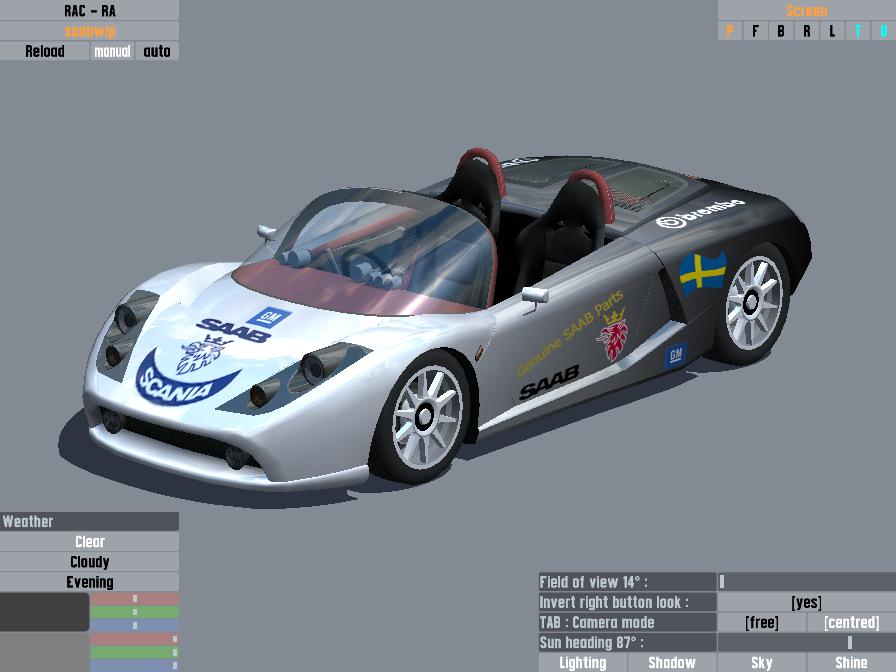Click the orange Screen label
Image resolution: width=896 pixels, height=672 pixels.
click(x=806, y=10)
